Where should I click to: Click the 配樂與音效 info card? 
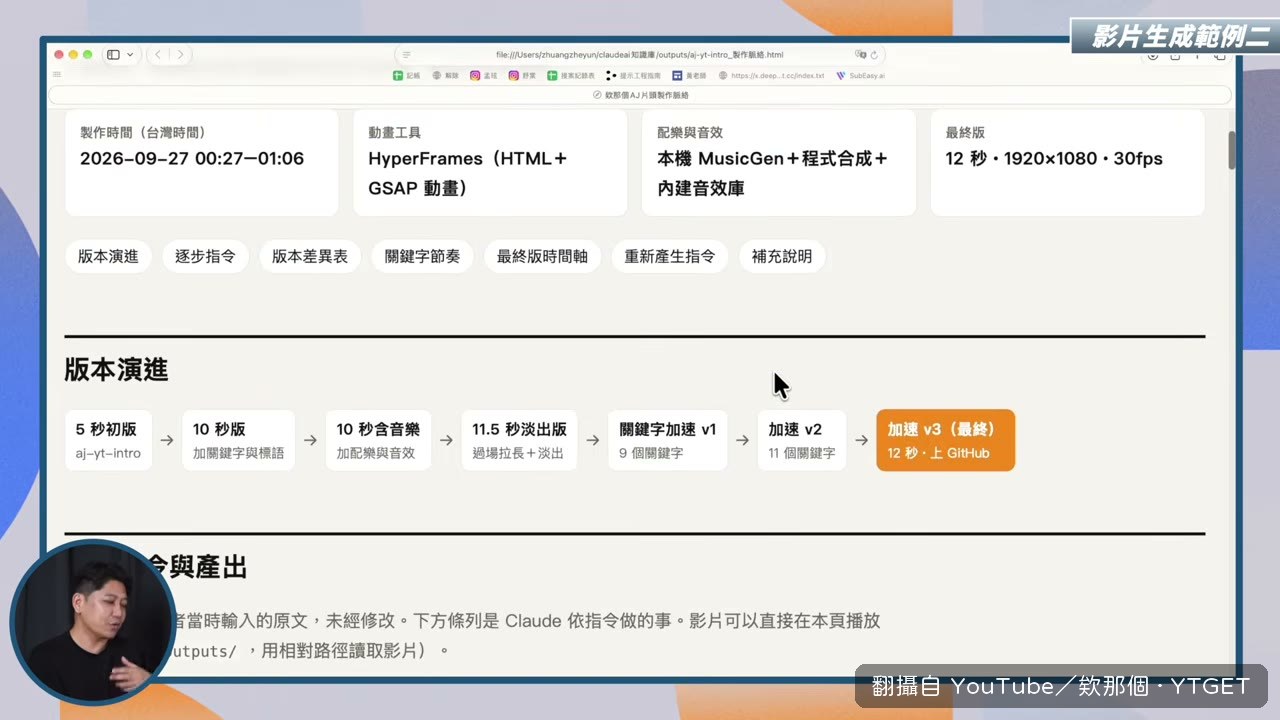click(x=778, y=162)
